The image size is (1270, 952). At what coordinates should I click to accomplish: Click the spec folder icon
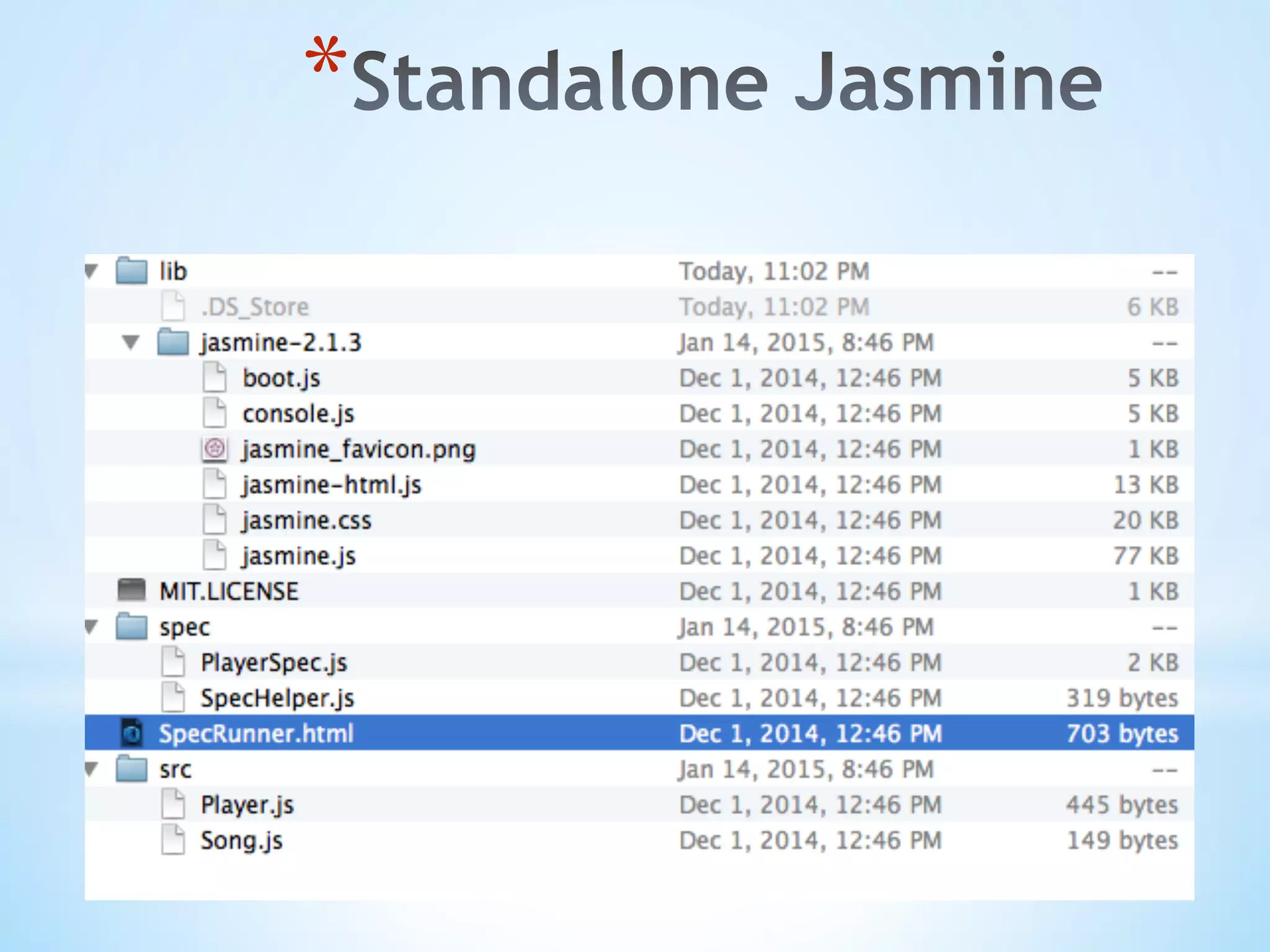pos(131,627)
